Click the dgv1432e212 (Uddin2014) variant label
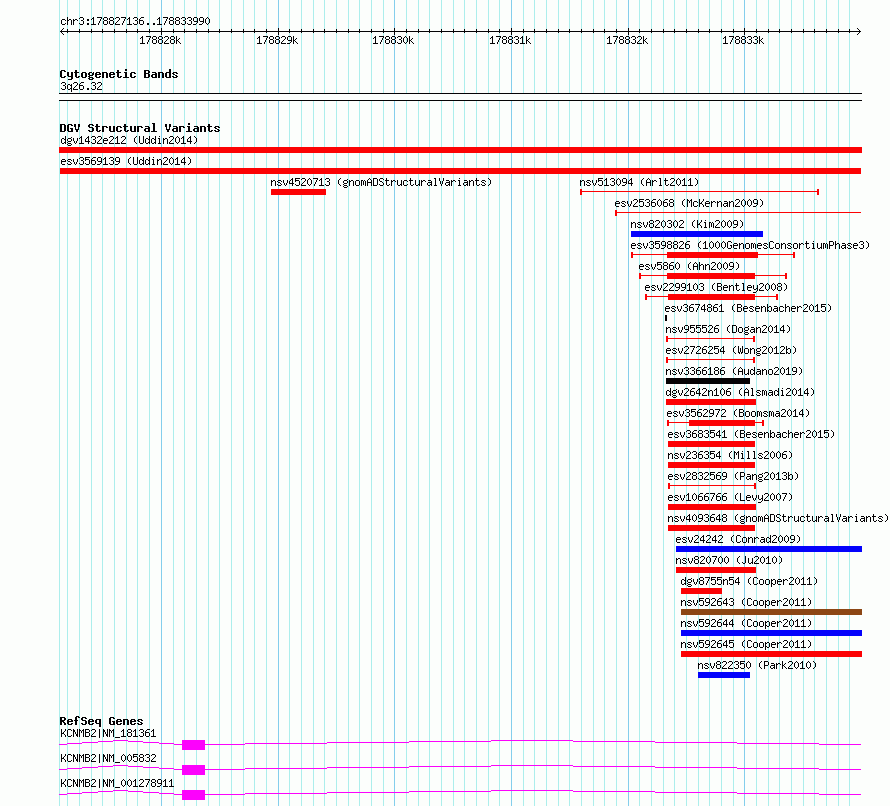Screen dimensions: 890x806 [129, 140]
